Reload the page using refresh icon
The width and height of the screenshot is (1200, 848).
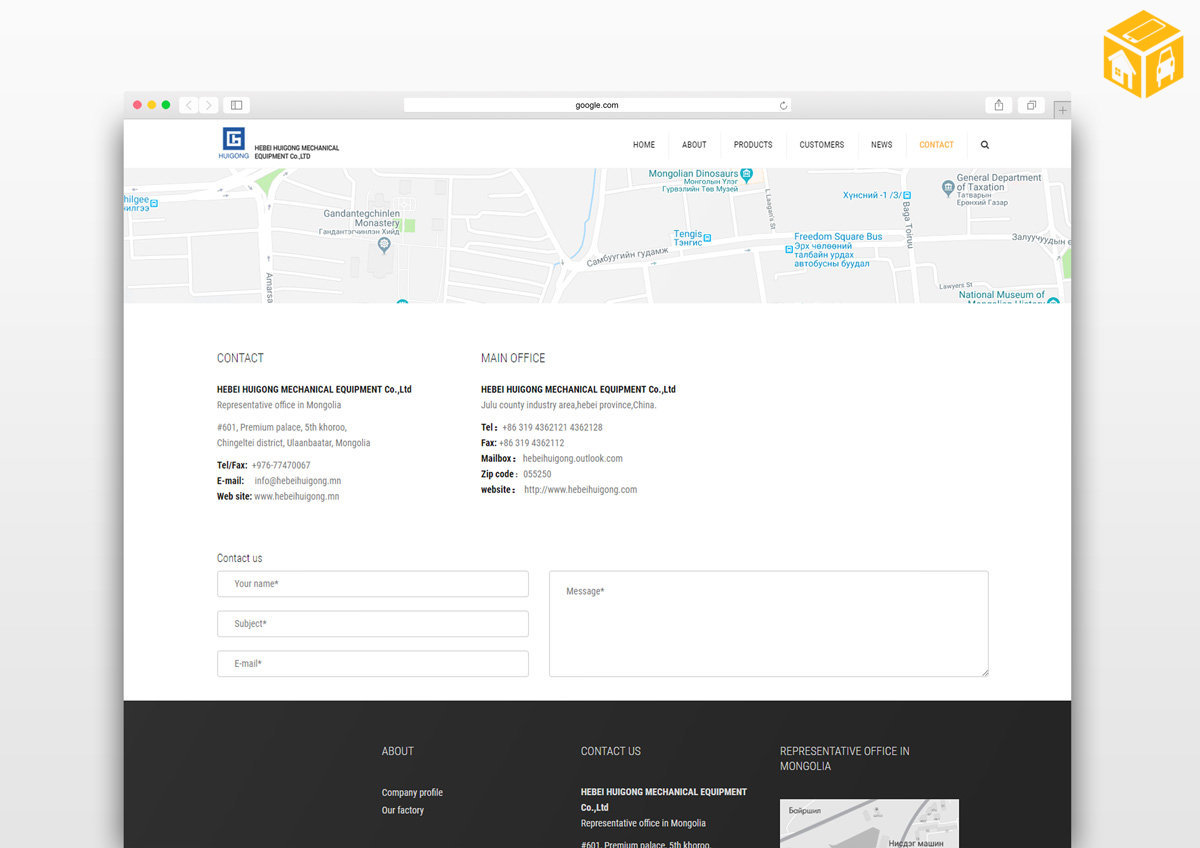point(783,105)
